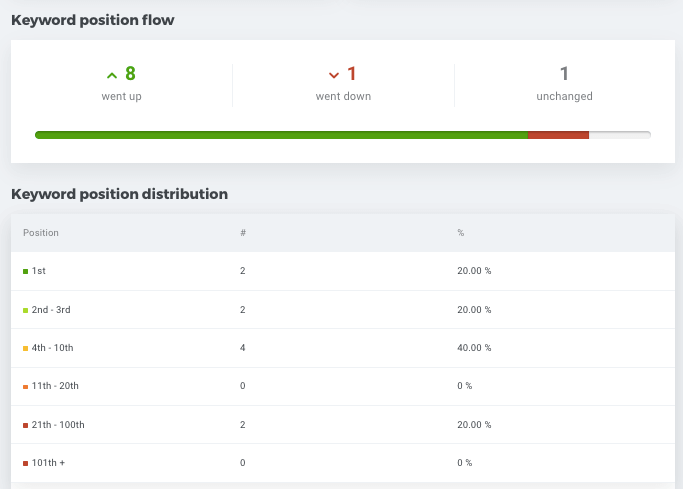The width and height of the screenshot is (683, 489).
Task: Click the Keyword position distribution heading
Action: click(x=119, y=194)
